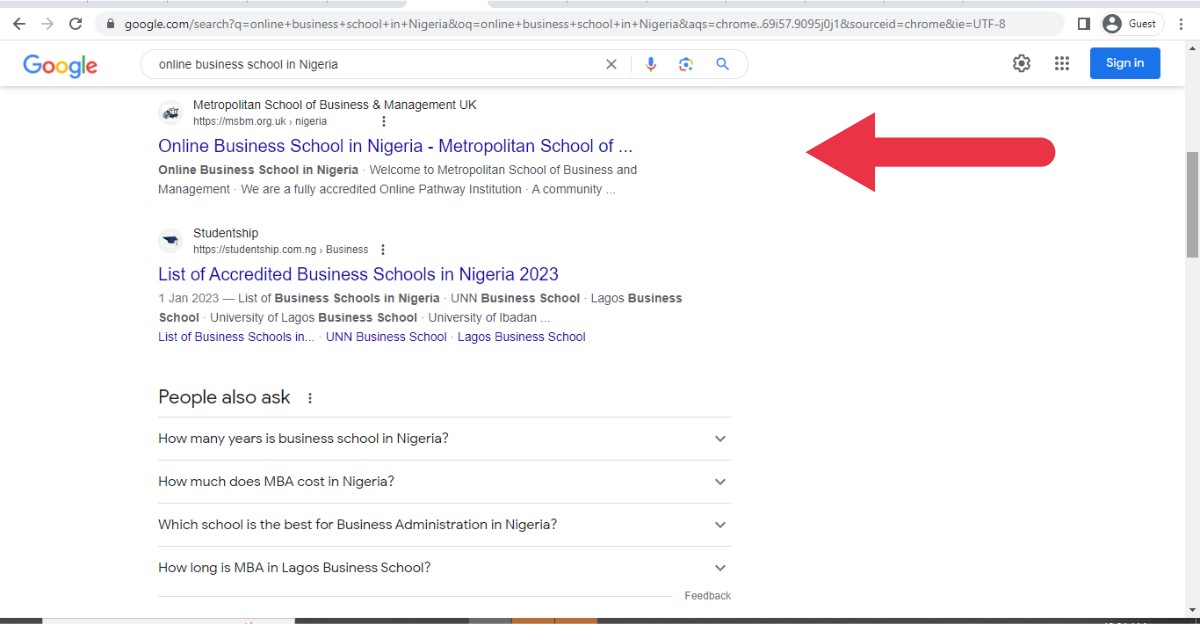This screenshot has height=628, width=1200.
Task: Go to Google logo homepage
Action: click(60, 65)
